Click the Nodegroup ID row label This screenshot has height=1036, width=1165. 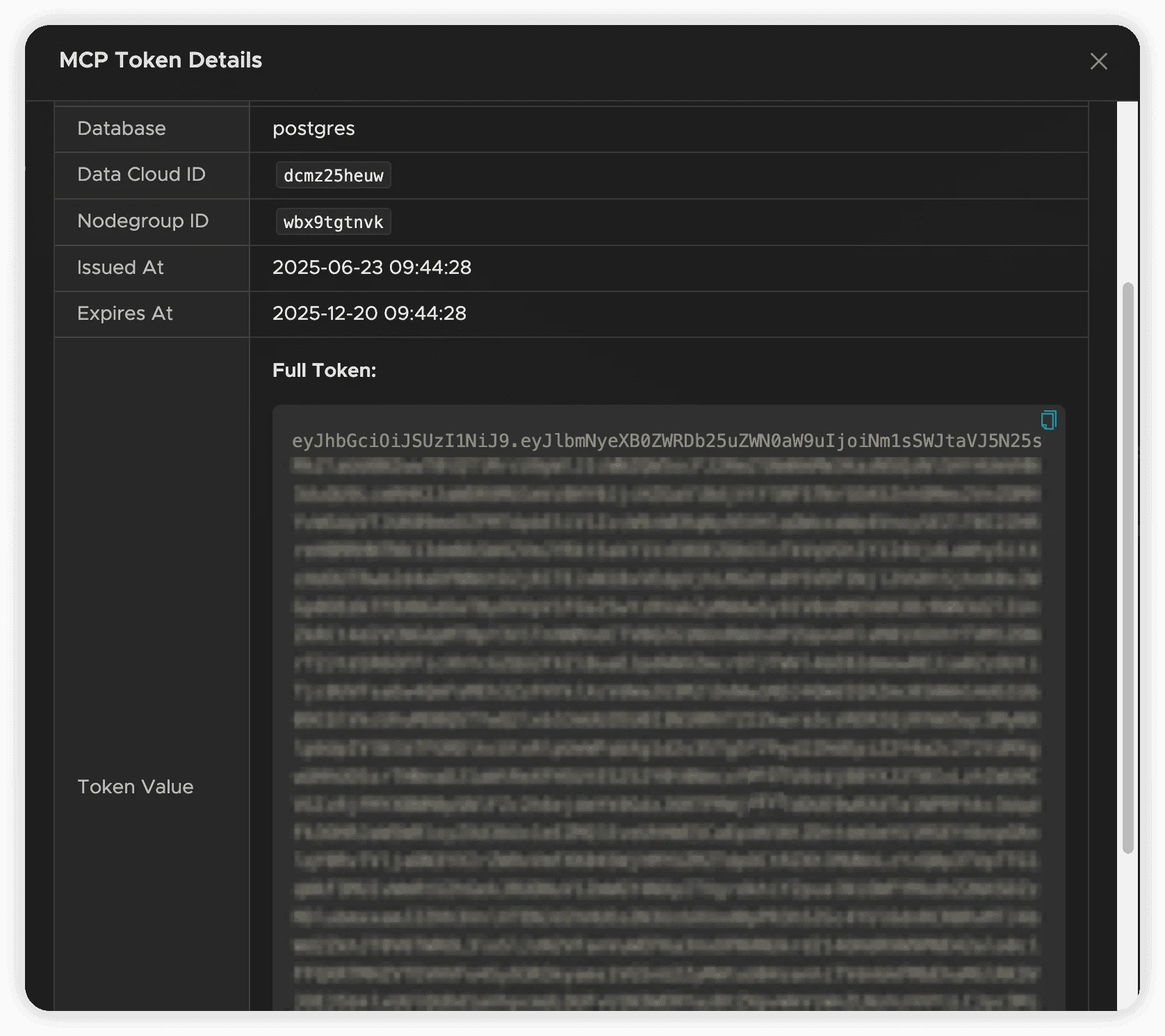(142, 221)
